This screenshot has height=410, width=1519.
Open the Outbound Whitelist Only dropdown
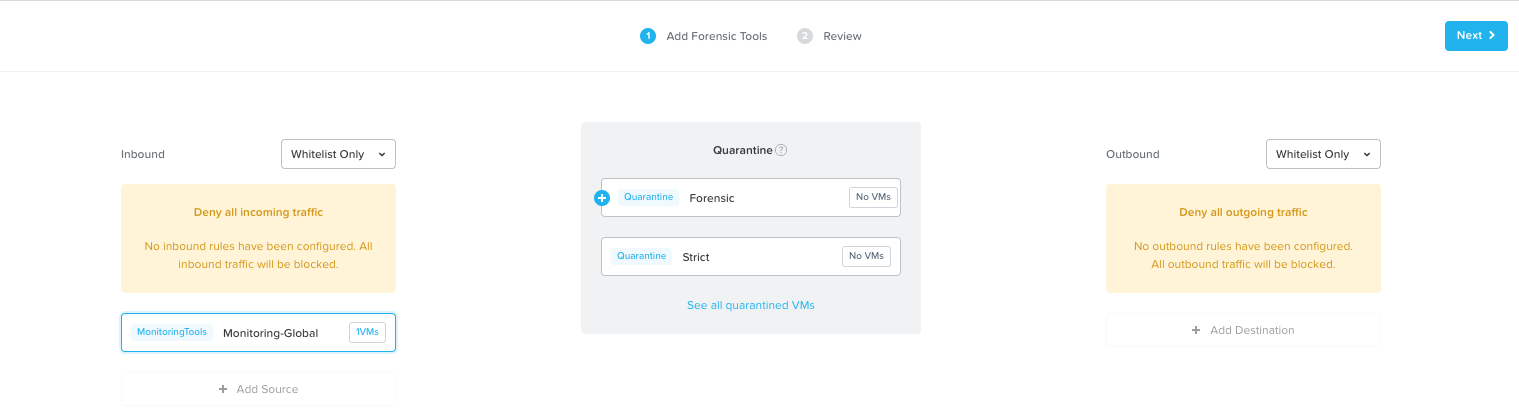click(x=1323, y=154)
